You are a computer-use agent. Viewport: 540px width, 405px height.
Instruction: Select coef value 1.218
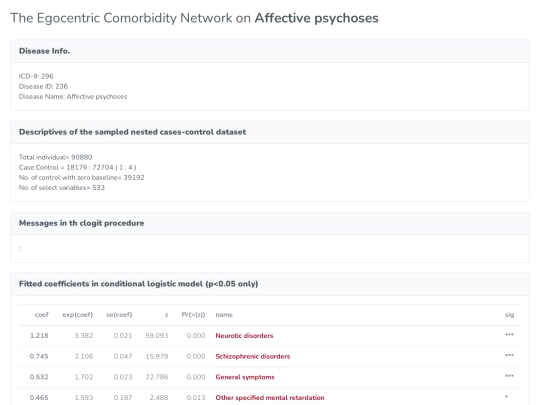[39, 335]
